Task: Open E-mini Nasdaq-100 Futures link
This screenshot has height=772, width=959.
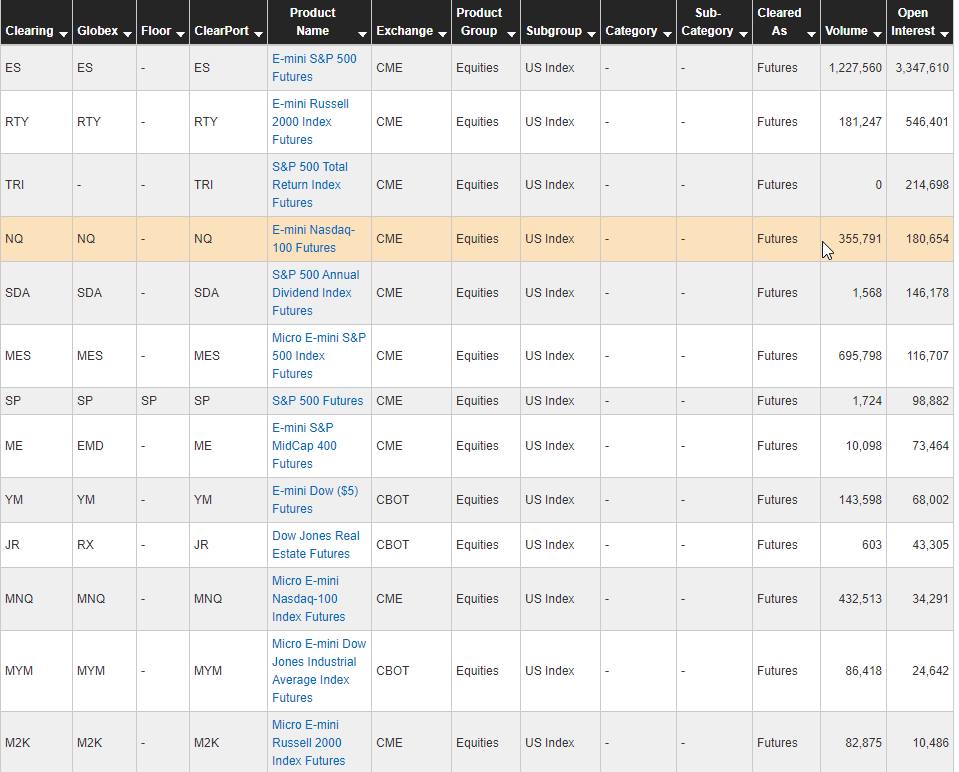Action: 314,239
